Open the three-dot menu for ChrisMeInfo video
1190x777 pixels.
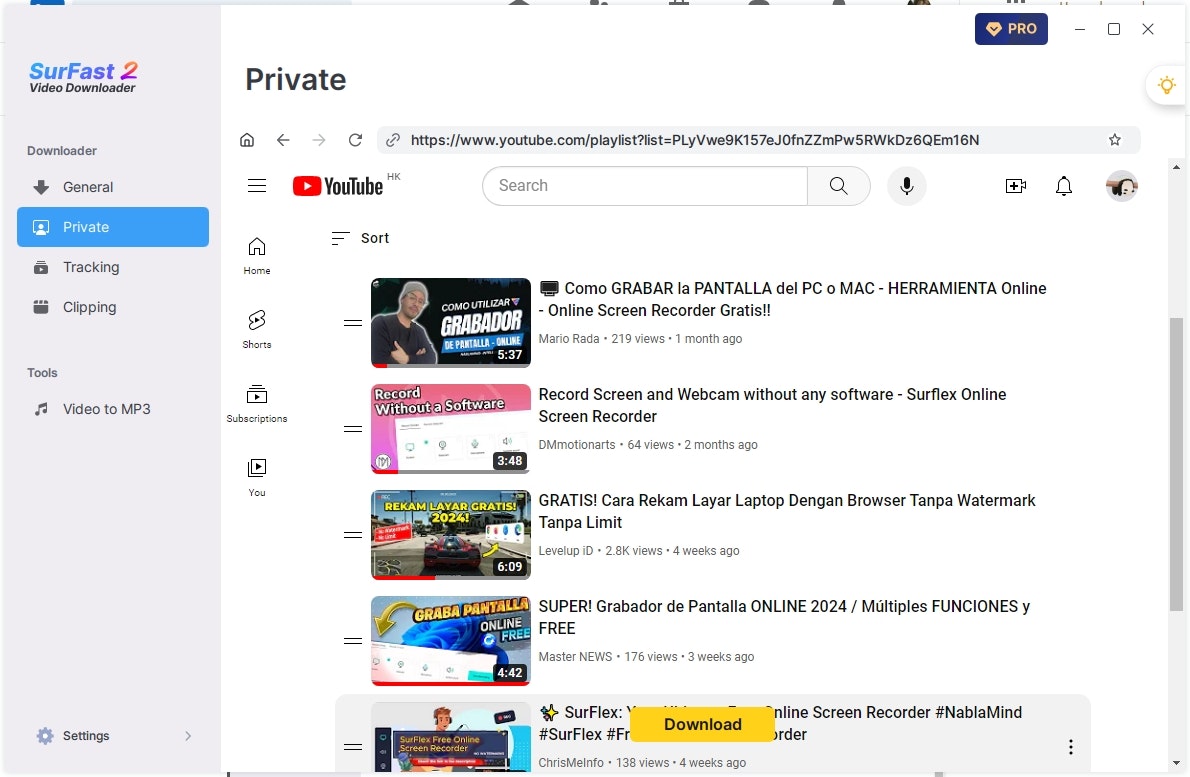pos(1070,747)
